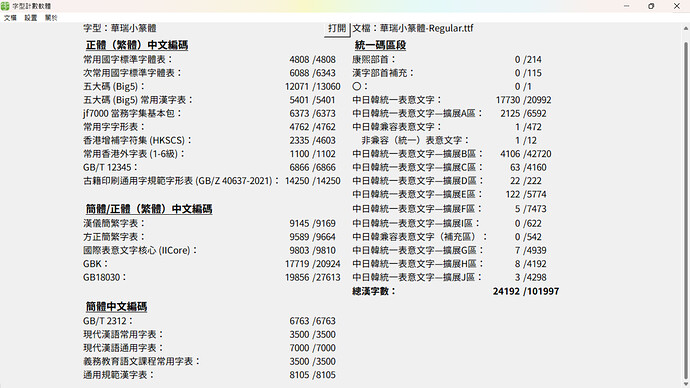
Task: Select the 次常用國字標準字體表 label
Action: coord(132,73)
